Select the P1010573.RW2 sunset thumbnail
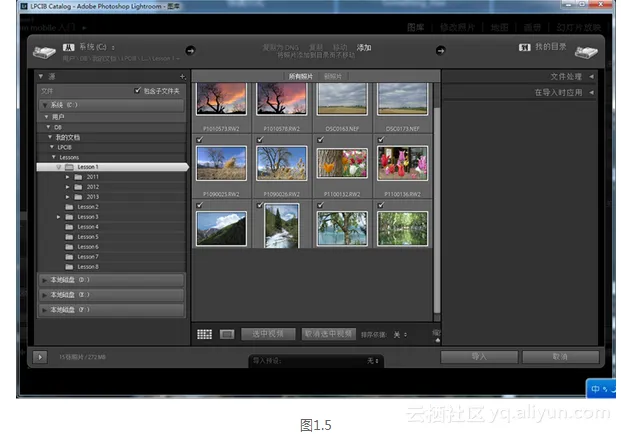Viewport: 621px width, 434px height. (221, 99)
